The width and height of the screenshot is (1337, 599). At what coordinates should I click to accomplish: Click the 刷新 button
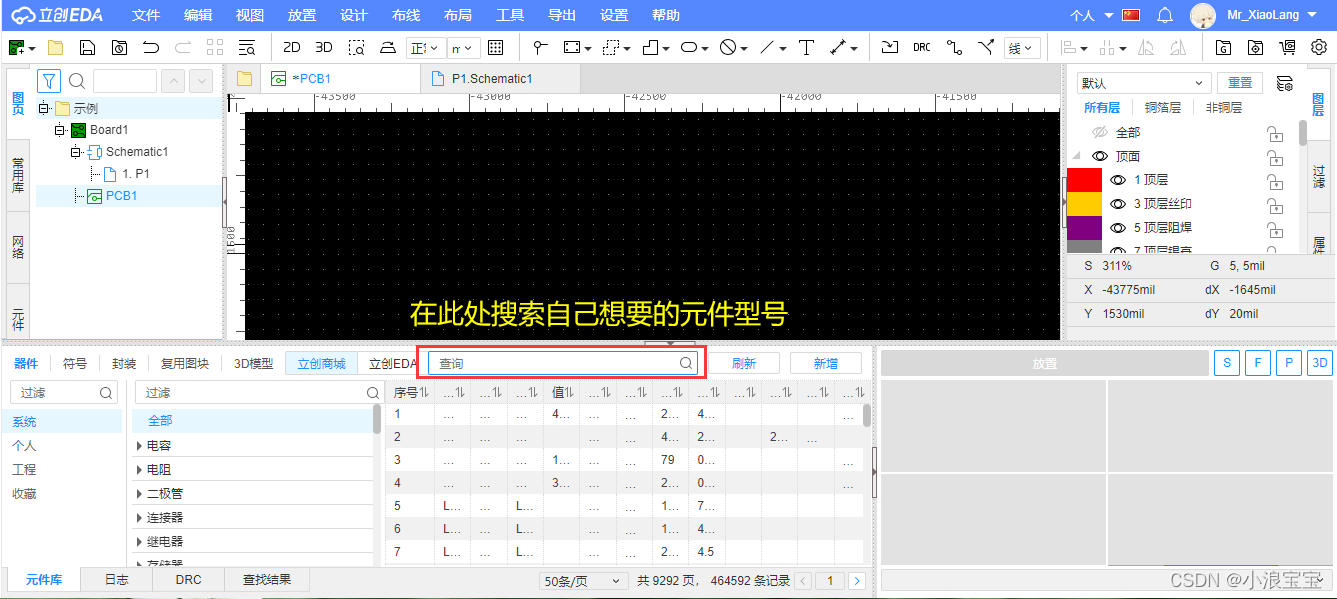(744, 364)
